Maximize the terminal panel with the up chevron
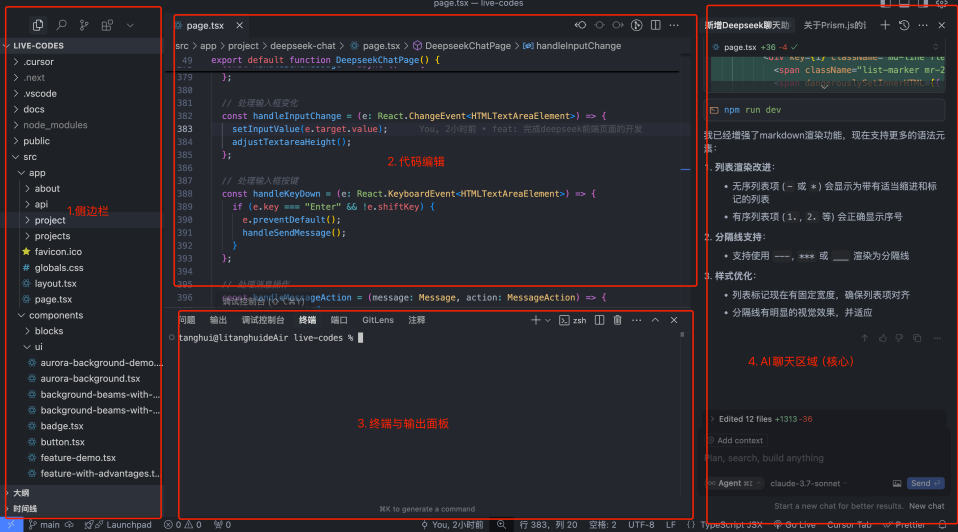This screenshot has width=958, height=532. click(x=656, y=320)
